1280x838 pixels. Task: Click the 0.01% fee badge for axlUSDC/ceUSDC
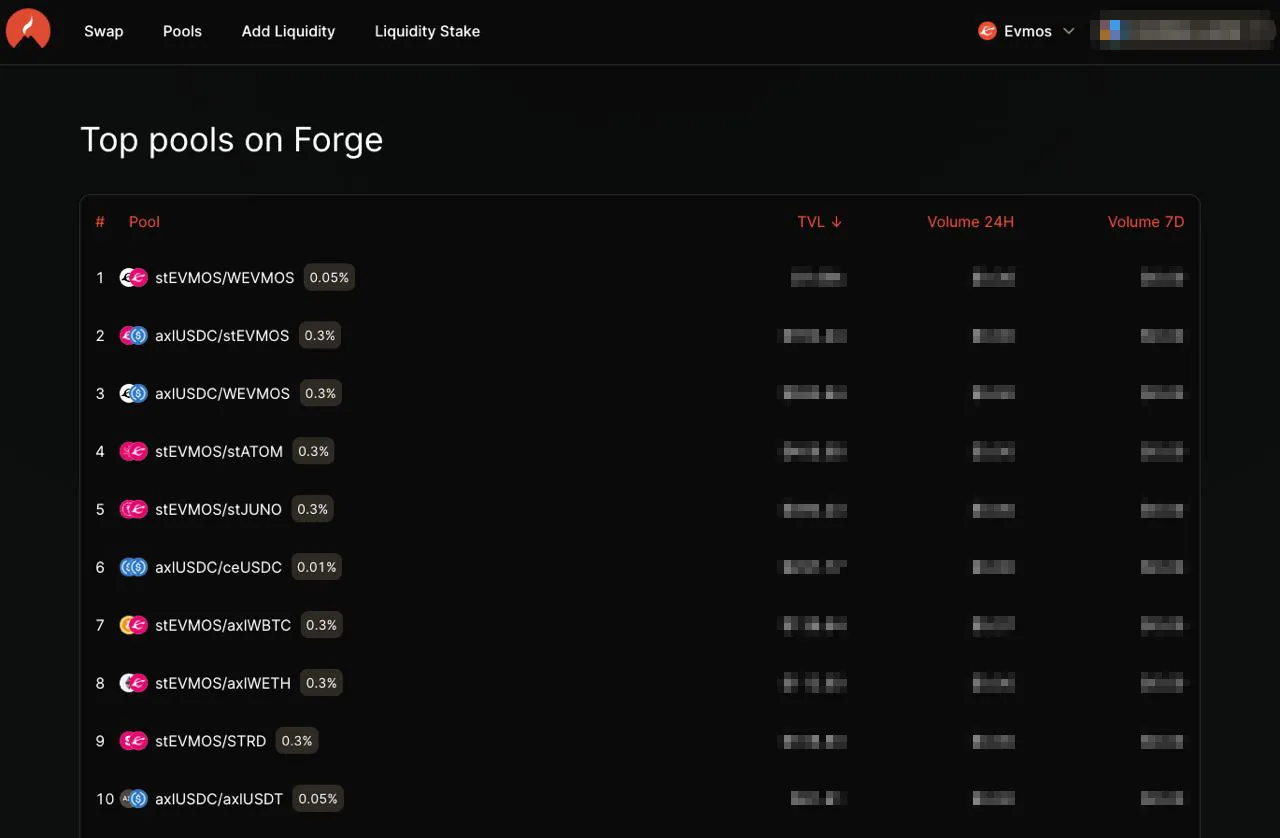pyautogui.click(x=317, y=567)
